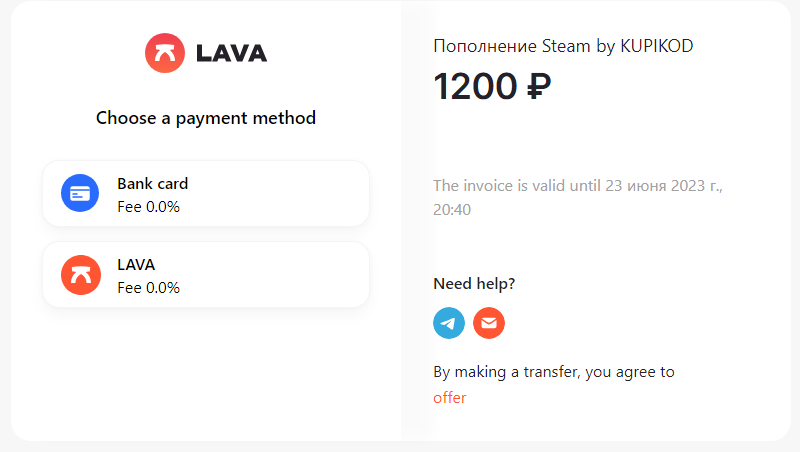Click the ruble currency symbol
Viewport: 800px width, 452px height.
tap(539, 86)
